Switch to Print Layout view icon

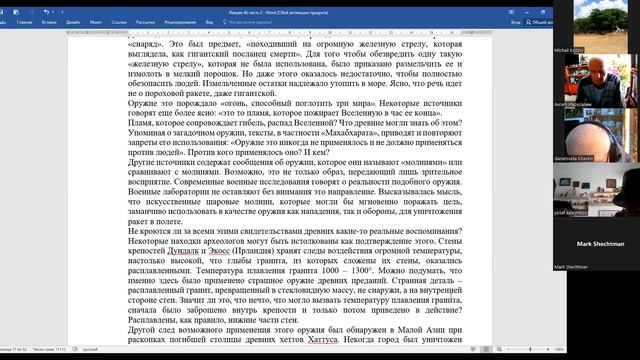click(x=486, y=349)
